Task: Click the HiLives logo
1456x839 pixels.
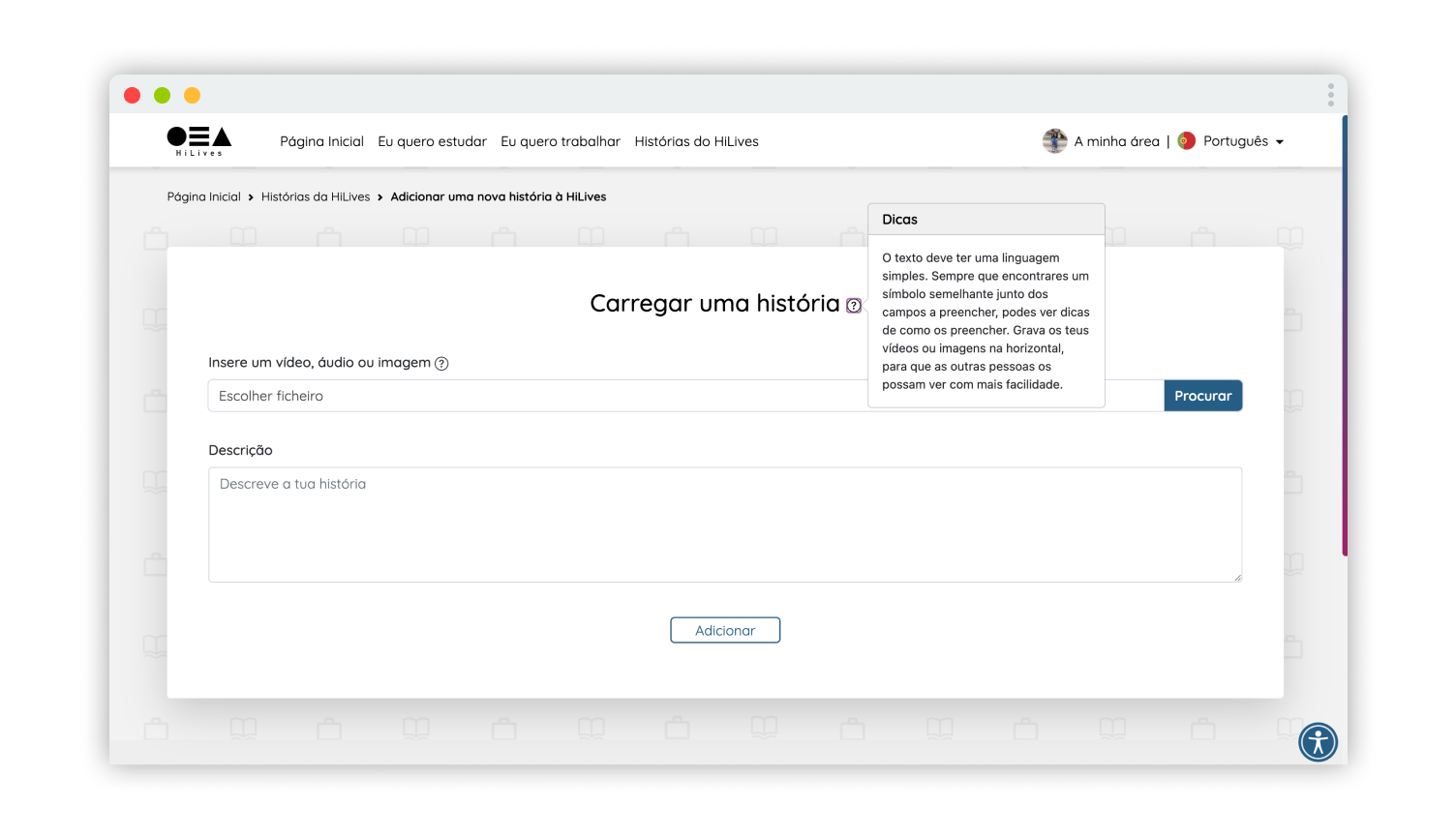Action: pos(199,140)
